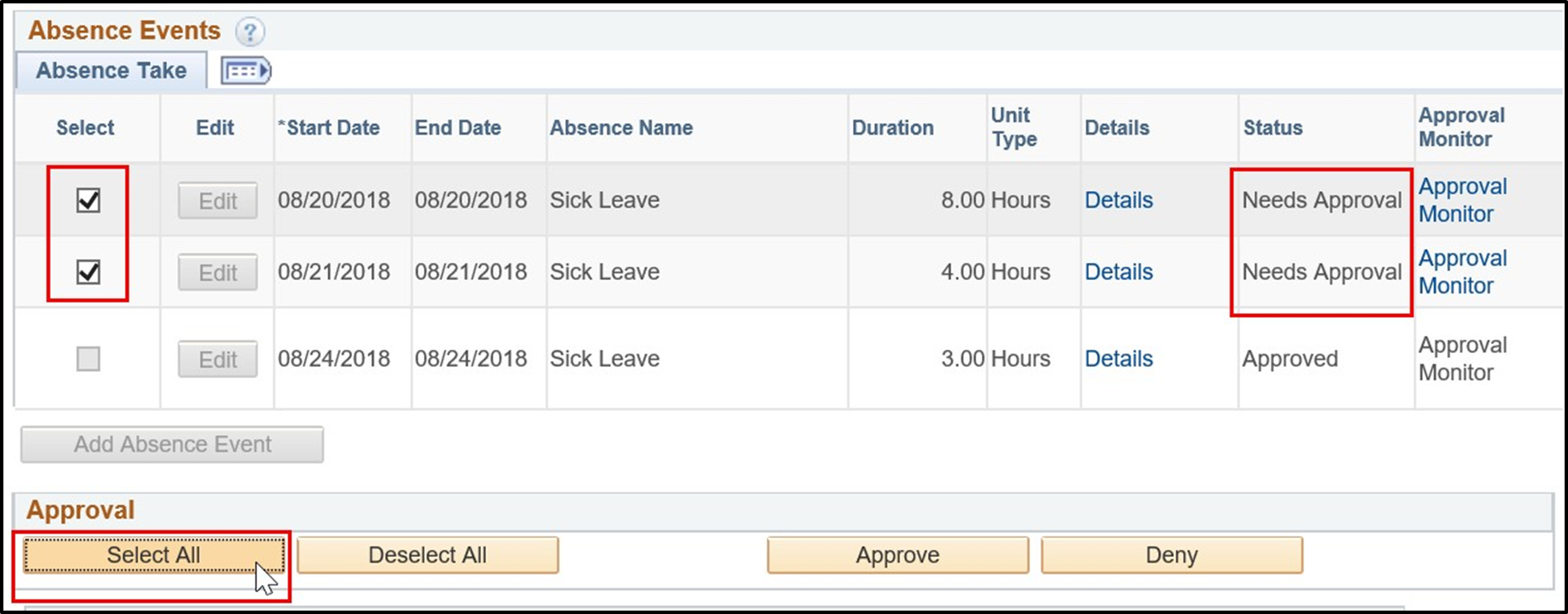Approve the selected absence events
This screenshot has height=614, width=1568.
897,554
